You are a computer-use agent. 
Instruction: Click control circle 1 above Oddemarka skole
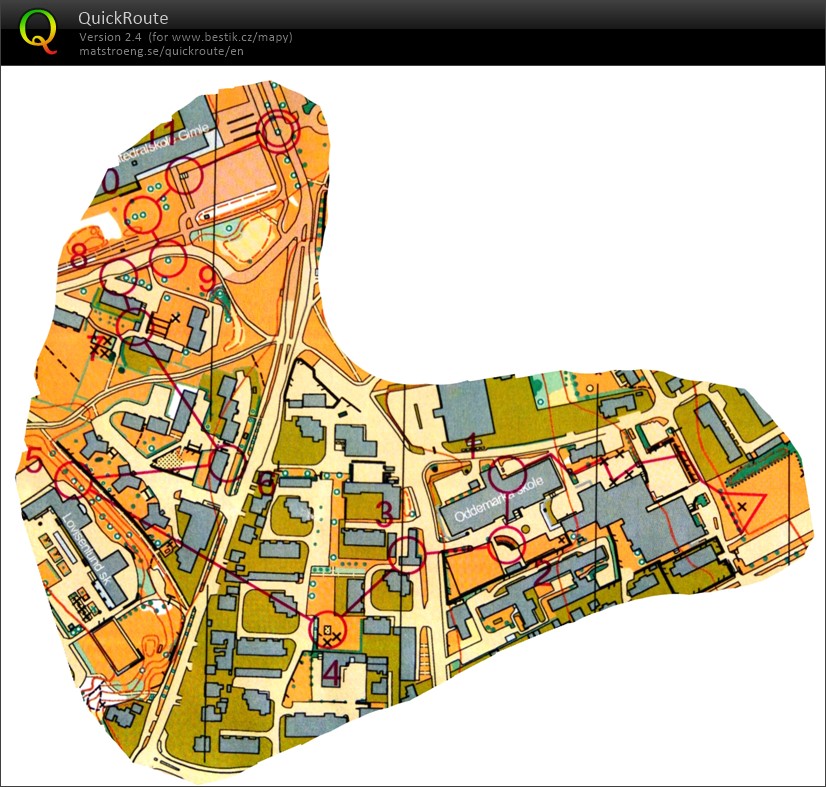507,474
